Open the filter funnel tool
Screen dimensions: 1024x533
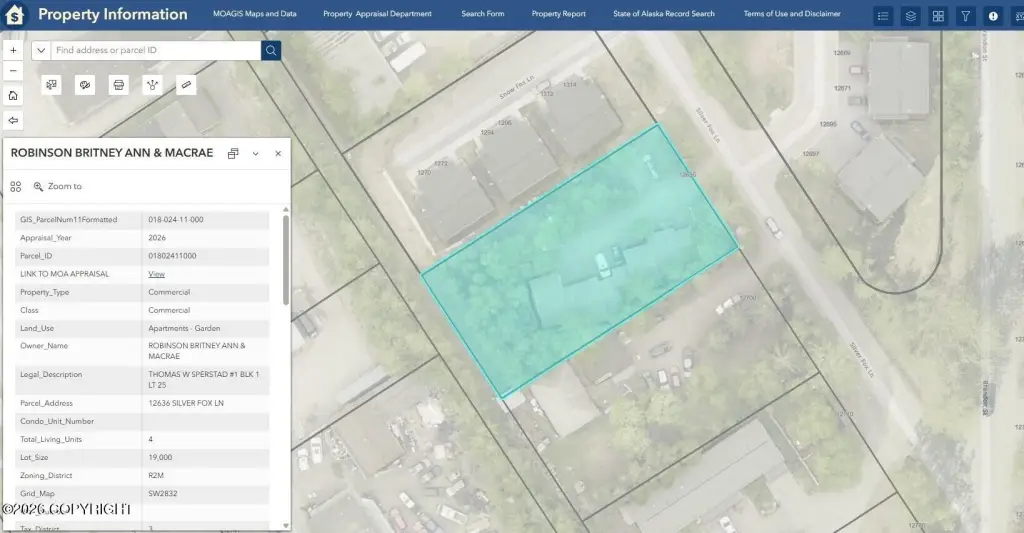point(965,16)
